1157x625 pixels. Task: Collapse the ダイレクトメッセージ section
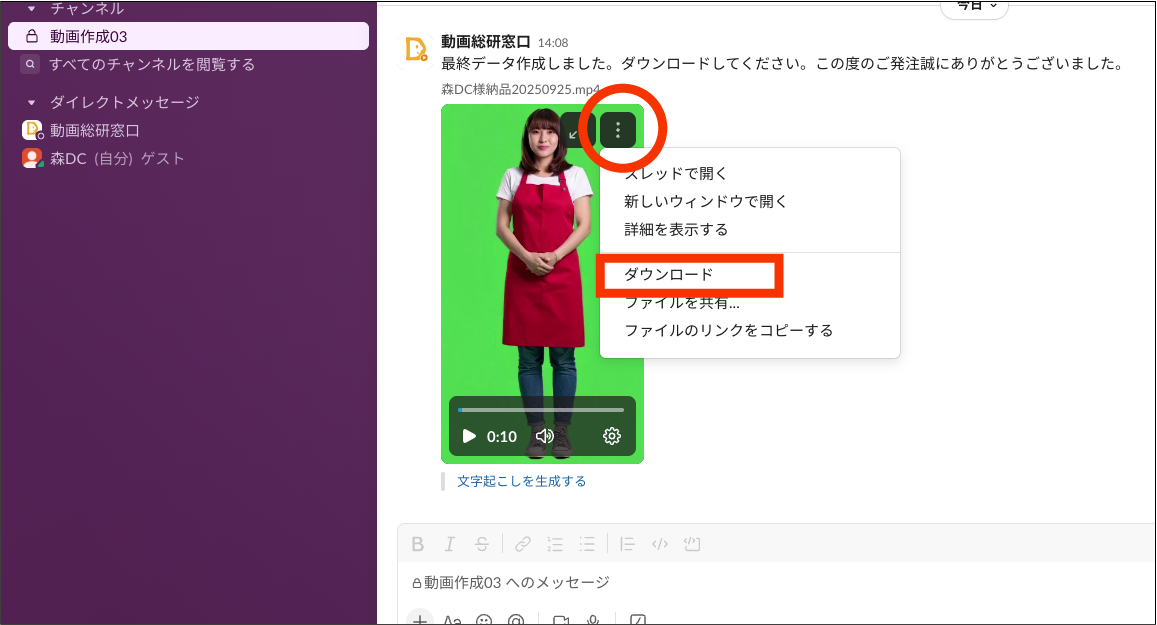click(x=31, y=102)
